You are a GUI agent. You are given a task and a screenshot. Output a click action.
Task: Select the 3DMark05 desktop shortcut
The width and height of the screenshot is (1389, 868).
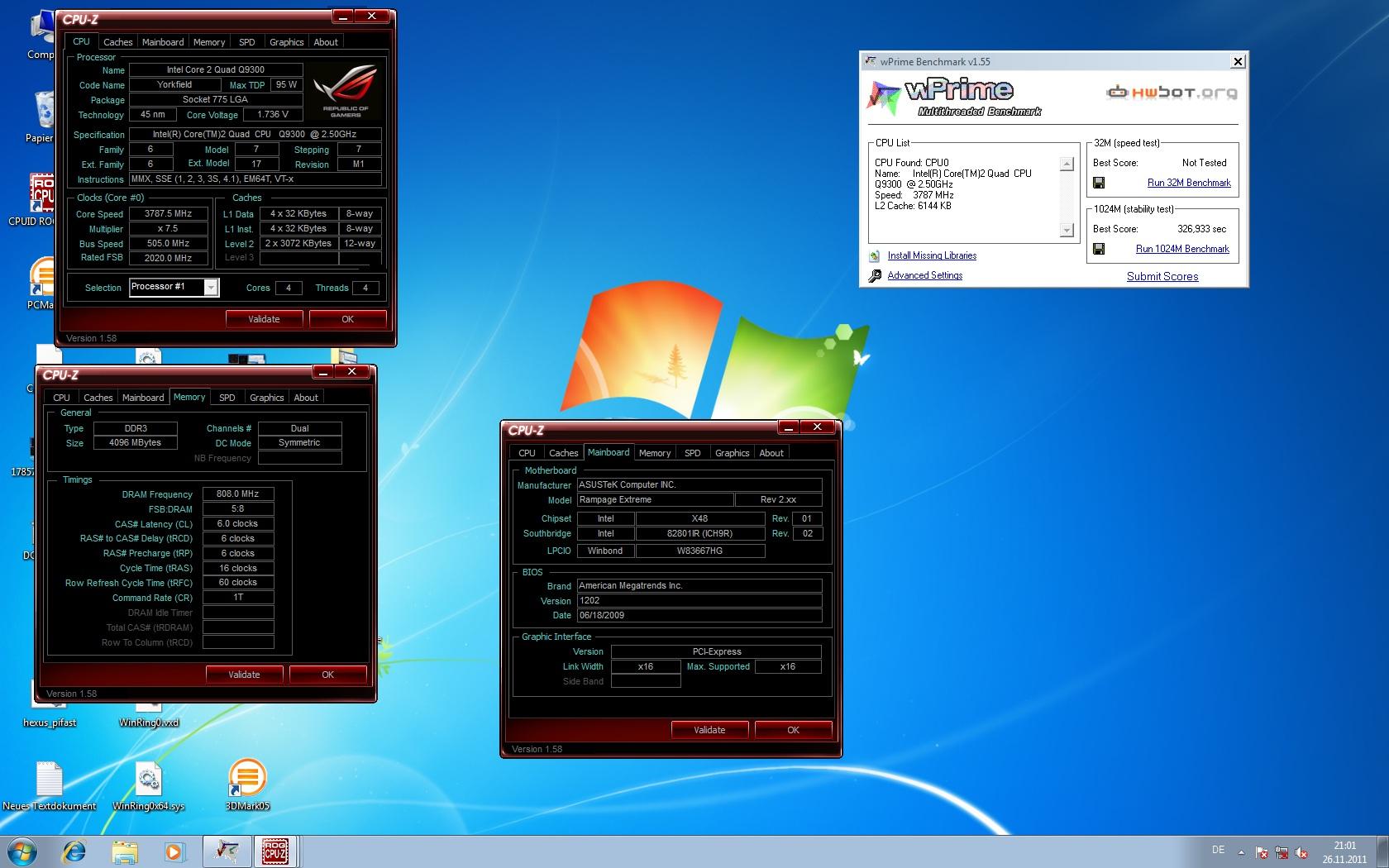247,785
